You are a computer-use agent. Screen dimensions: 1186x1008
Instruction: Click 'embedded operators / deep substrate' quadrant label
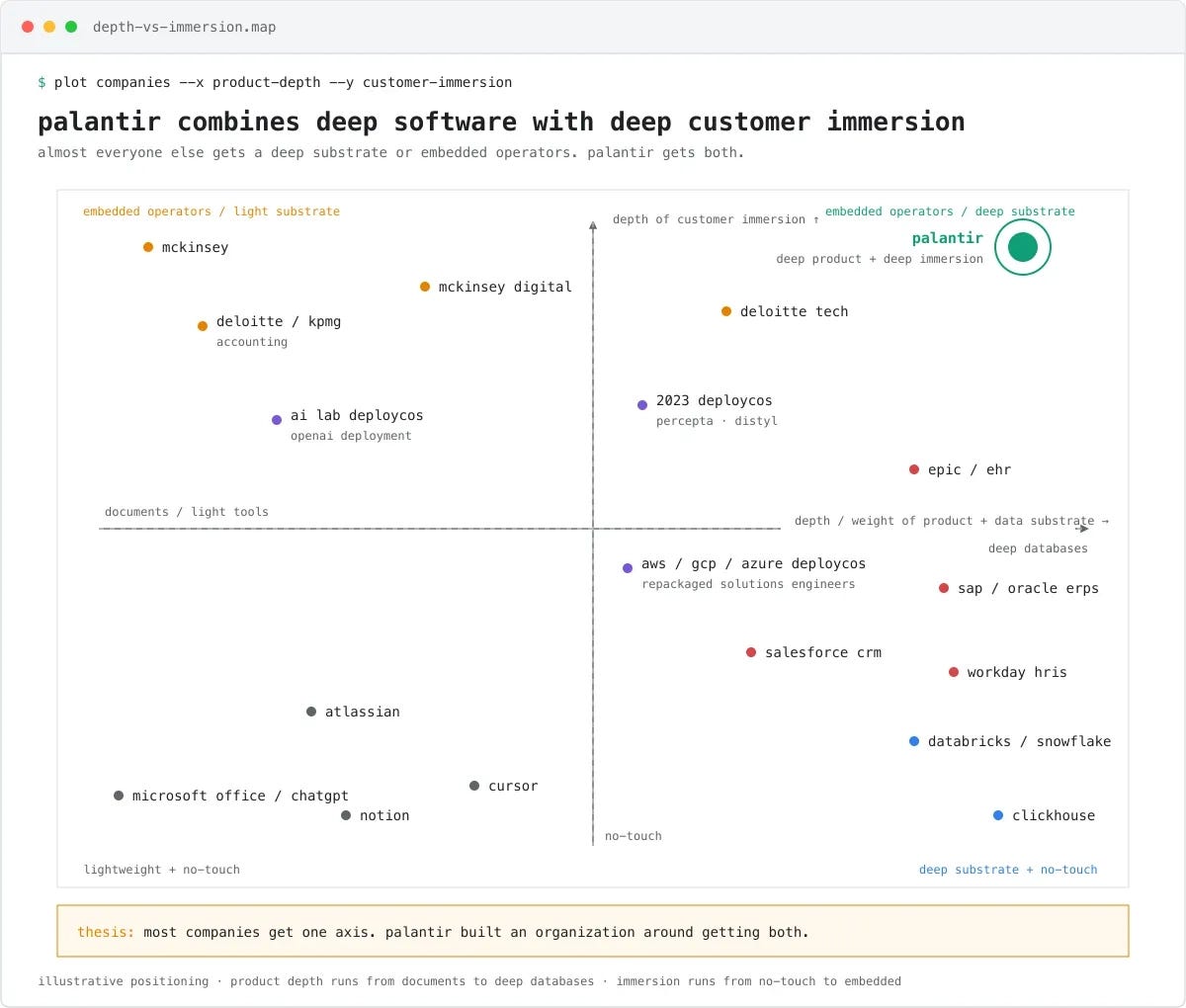tap(950, 211)
